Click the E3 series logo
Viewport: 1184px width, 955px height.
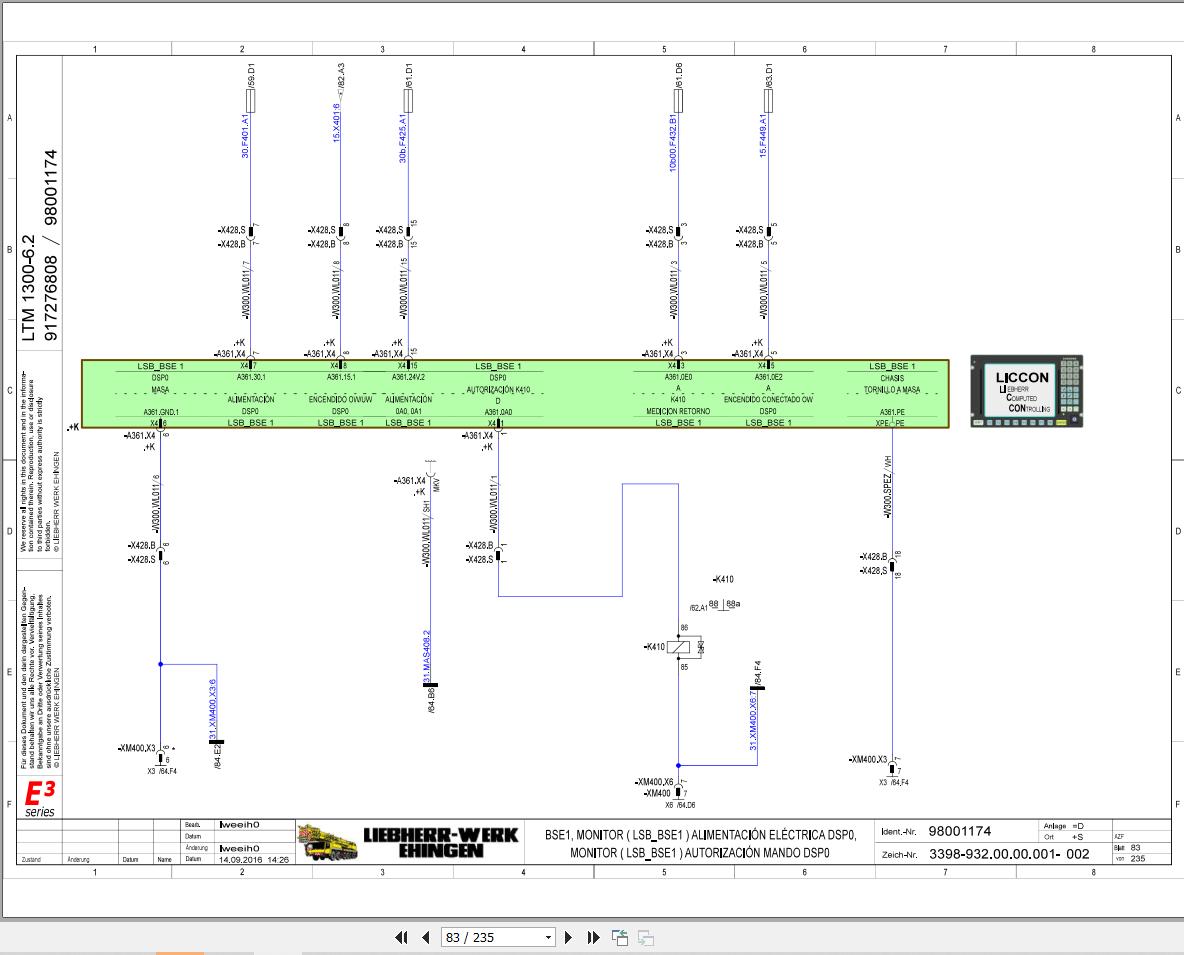[38, 798]
